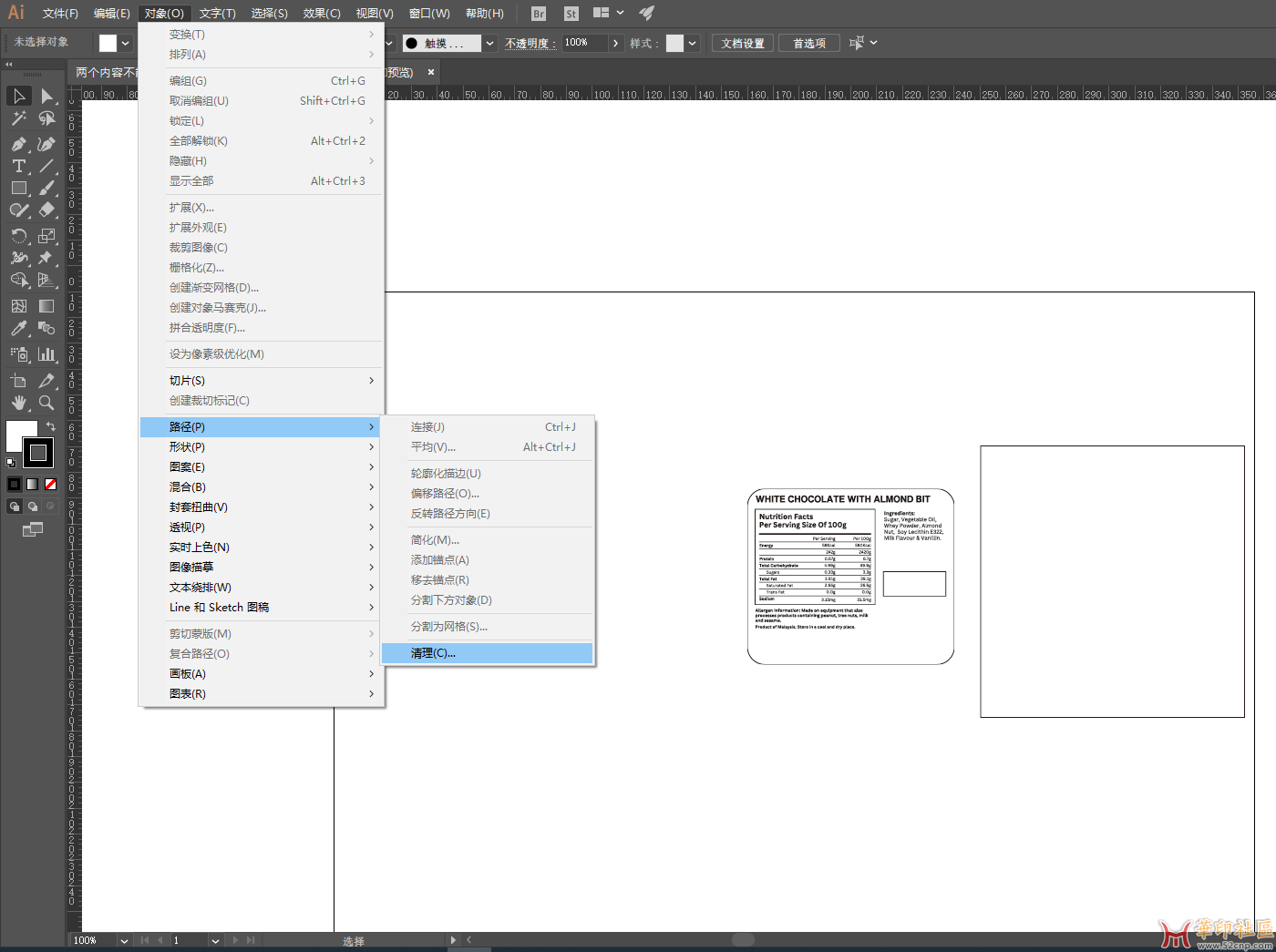Image resolution: width=1276 pixels, height=952 pixels.
Task: Select the Lasso tool
Action: pyautogui.click(x=46, y=118)
